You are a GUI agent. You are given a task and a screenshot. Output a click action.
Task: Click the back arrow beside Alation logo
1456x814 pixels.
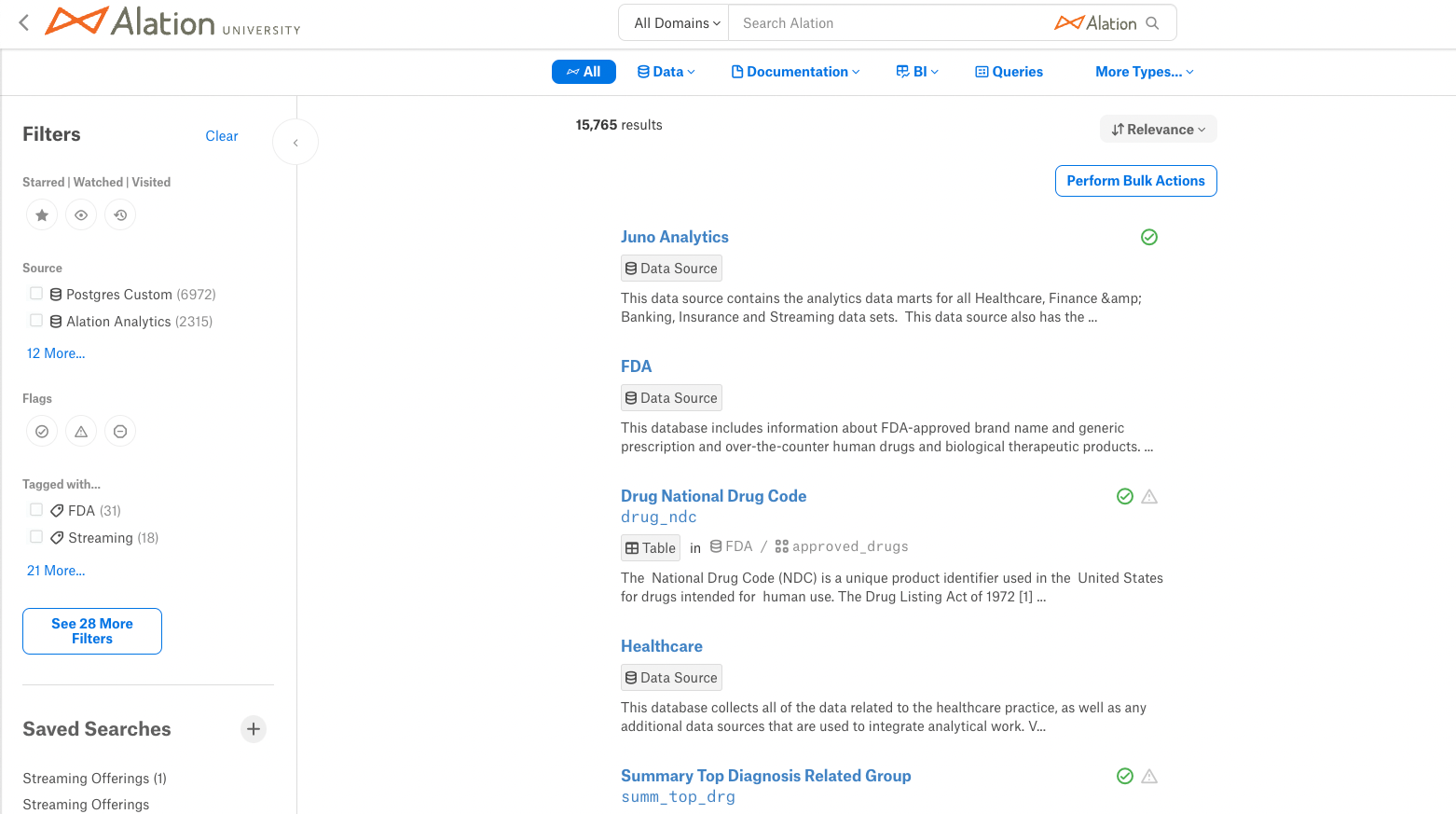tap(24, 22)
